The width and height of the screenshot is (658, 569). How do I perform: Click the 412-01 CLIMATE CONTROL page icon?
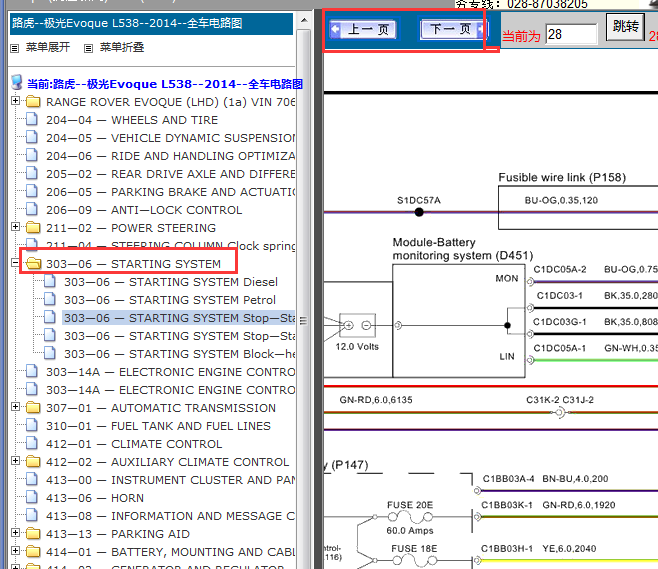(x=32, y=443)
